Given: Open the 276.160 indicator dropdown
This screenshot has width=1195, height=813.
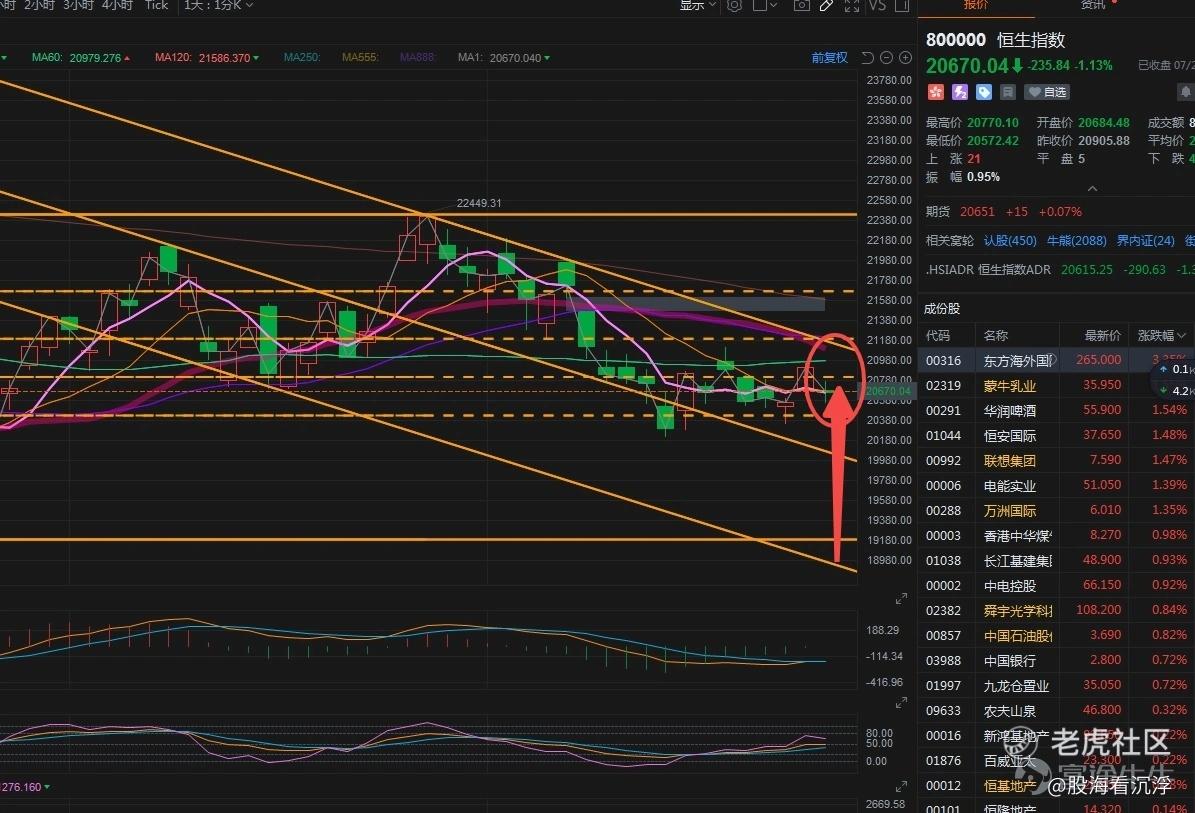Looking at the screenshot, I should click(x=25, y=786).
